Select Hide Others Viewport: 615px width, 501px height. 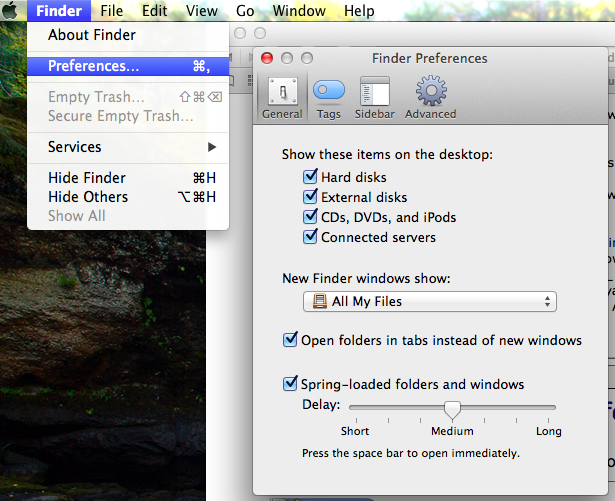(x=128, y=197)
